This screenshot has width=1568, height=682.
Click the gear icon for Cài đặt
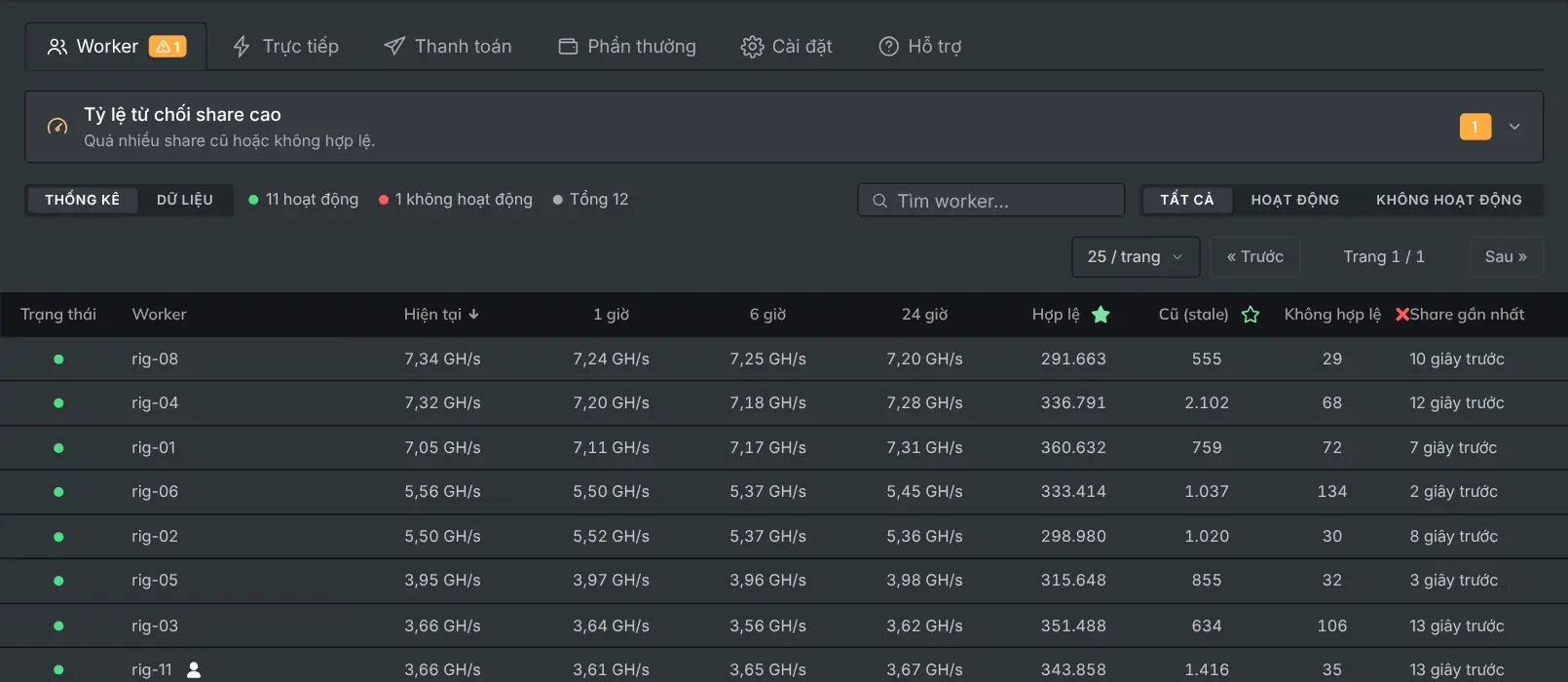752,47
